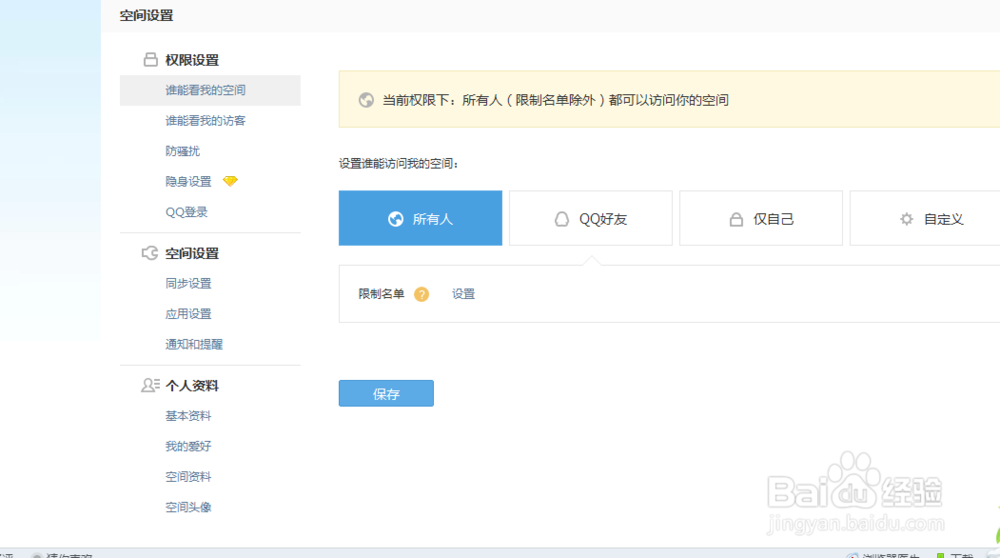Click 设置 link for 限制名单
The height and width of the screenshot is (558, 1000).
point(464,294)
